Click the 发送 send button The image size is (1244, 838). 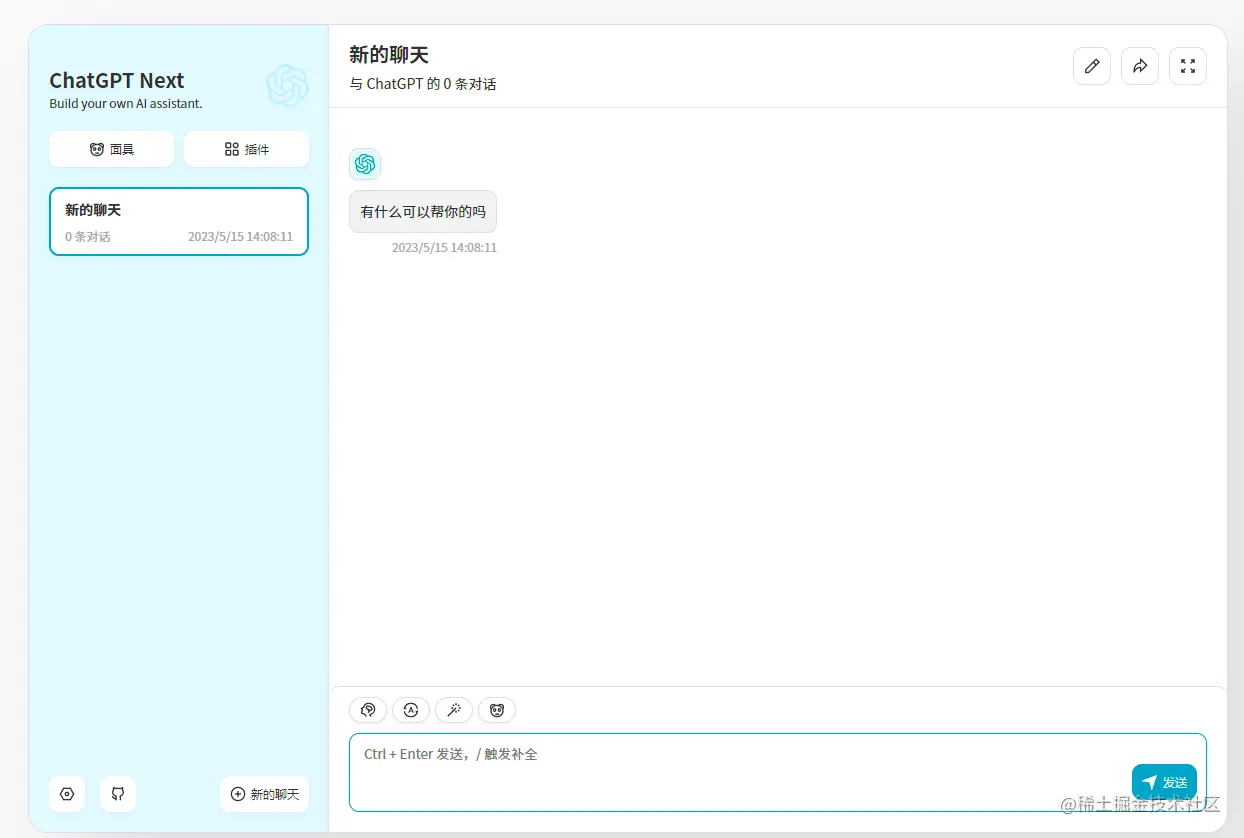pyautogui.click(x=1164, y=782)
